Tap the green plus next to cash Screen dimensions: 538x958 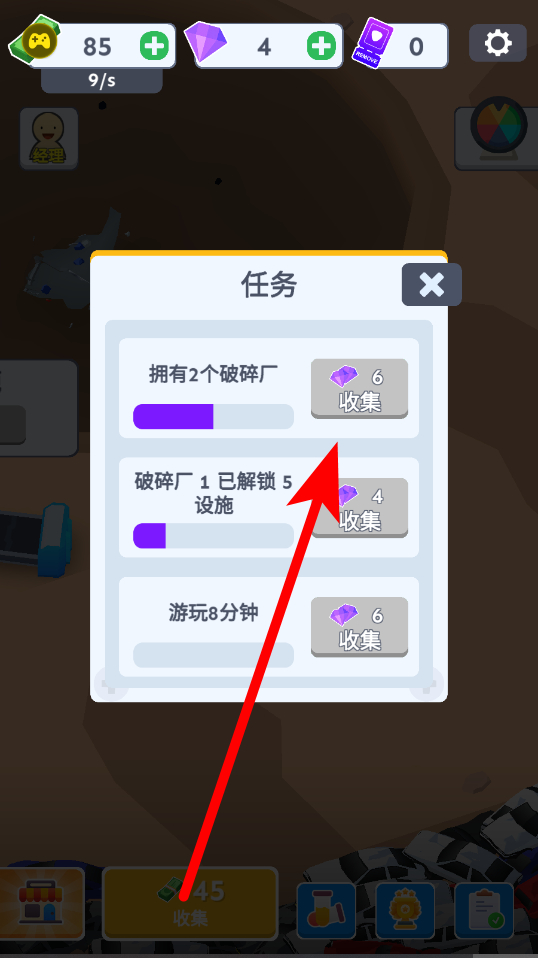[x=154, y=46]
